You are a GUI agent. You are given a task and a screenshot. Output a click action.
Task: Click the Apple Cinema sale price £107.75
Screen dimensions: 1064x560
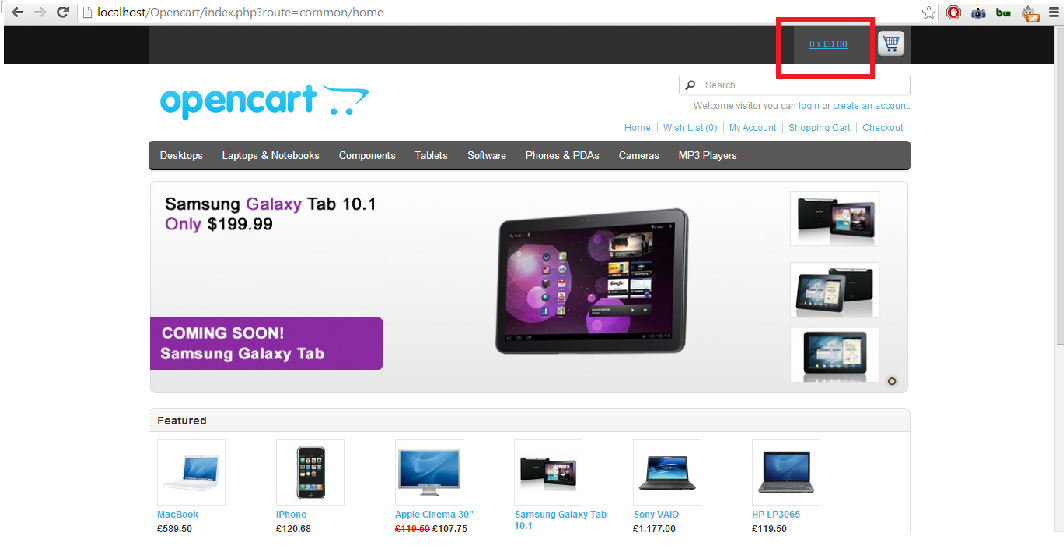pyautogui.click(x=450, y=529)
